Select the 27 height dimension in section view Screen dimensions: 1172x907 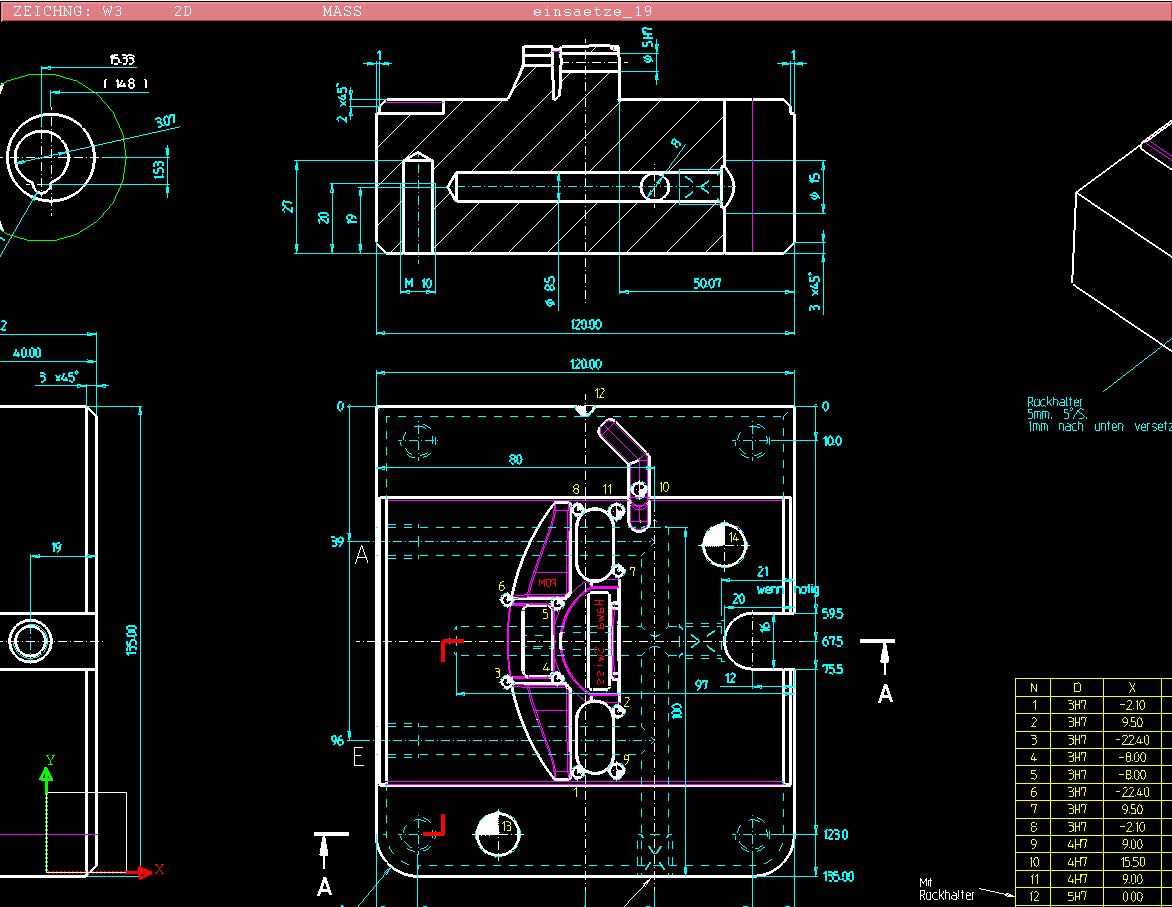[287, 206]
